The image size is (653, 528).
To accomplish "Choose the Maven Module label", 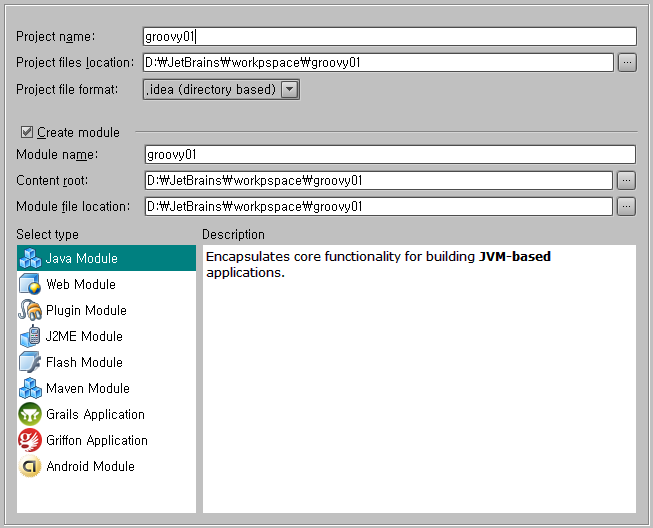I will click(x=88, y=388).
